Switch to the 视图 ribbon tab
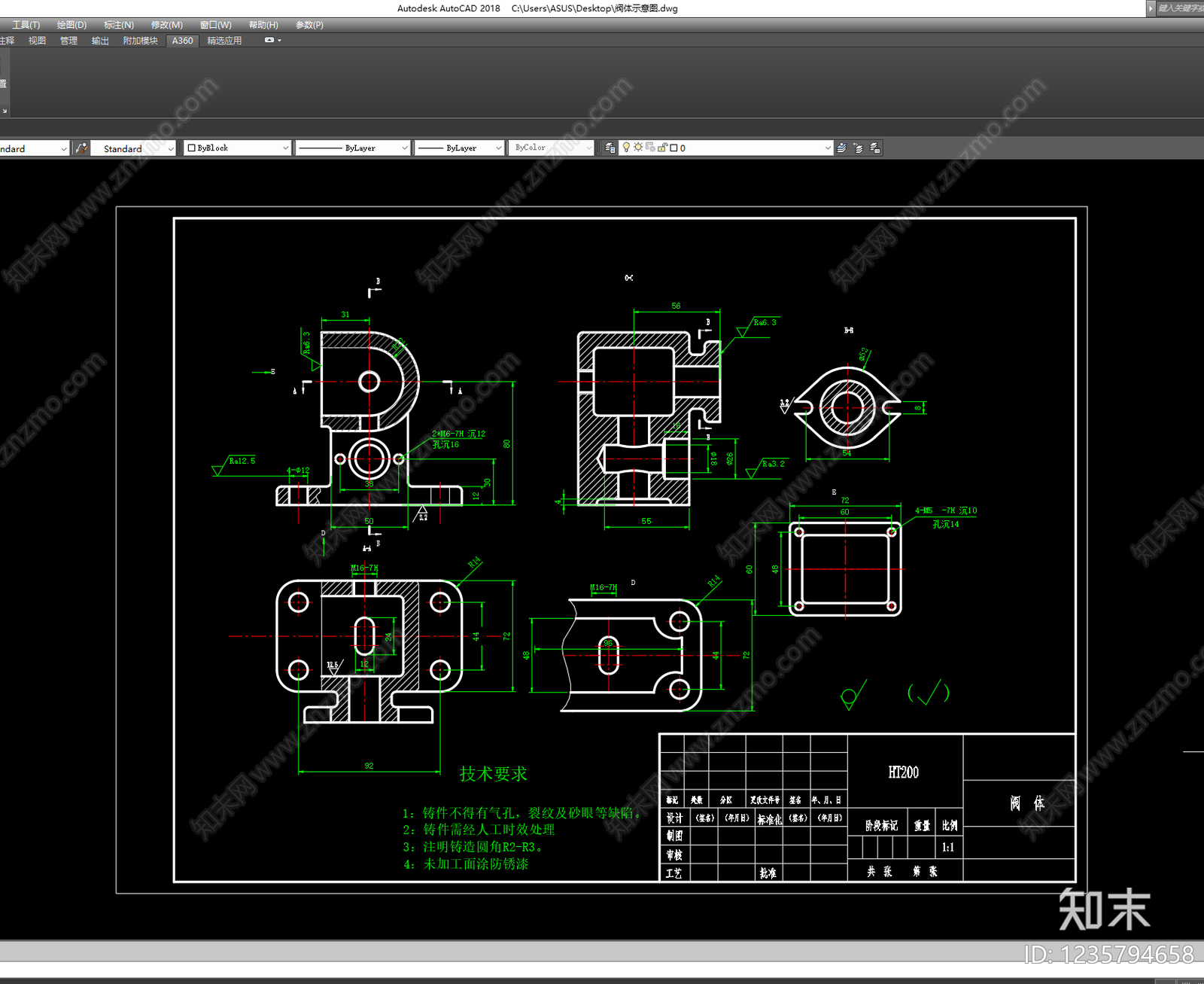The height and width of the screenshot is (984, 1204). click(x=37, y=41)
